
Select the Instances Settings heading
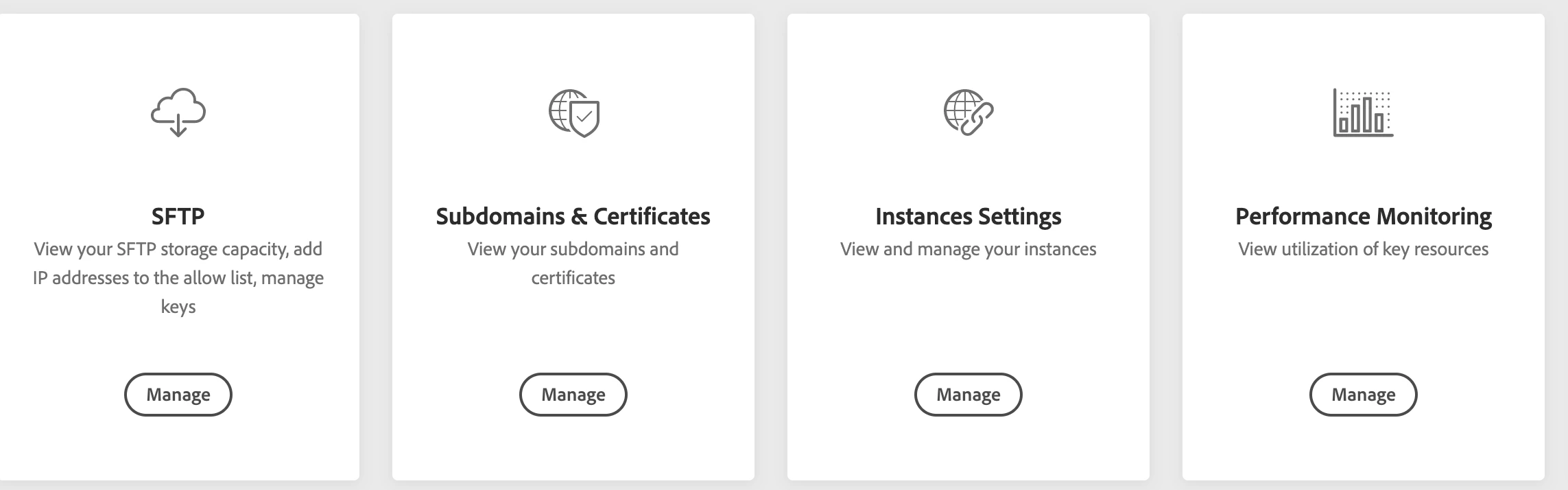coord(969,217)
